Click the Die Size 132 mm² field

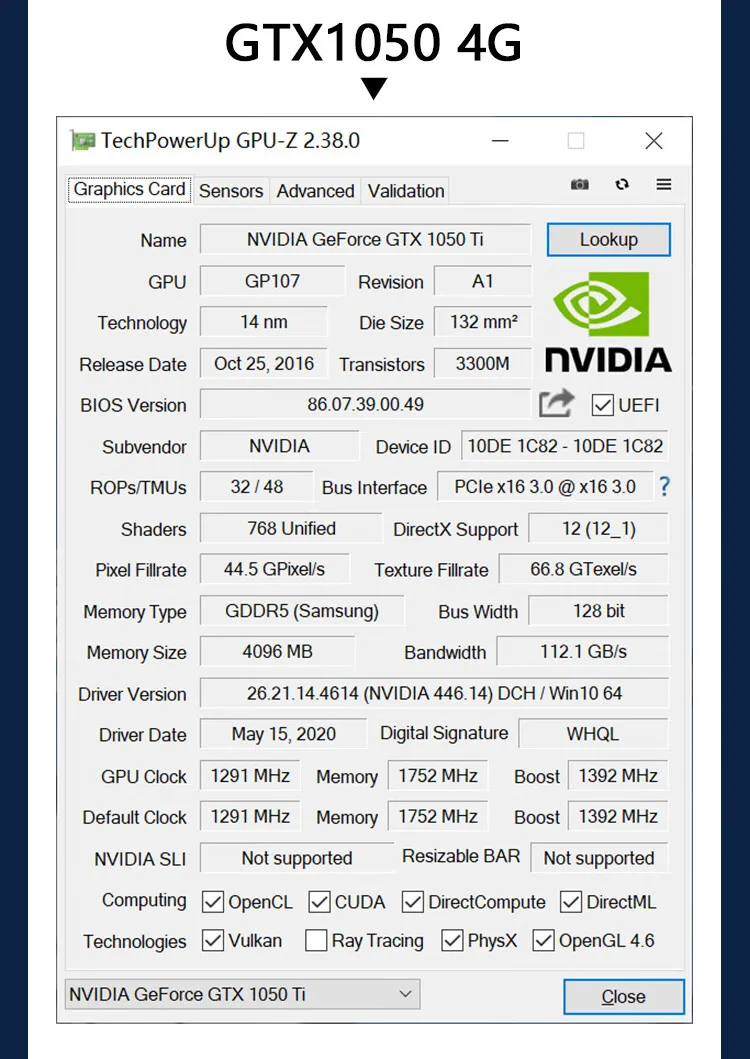click(483, 322)
